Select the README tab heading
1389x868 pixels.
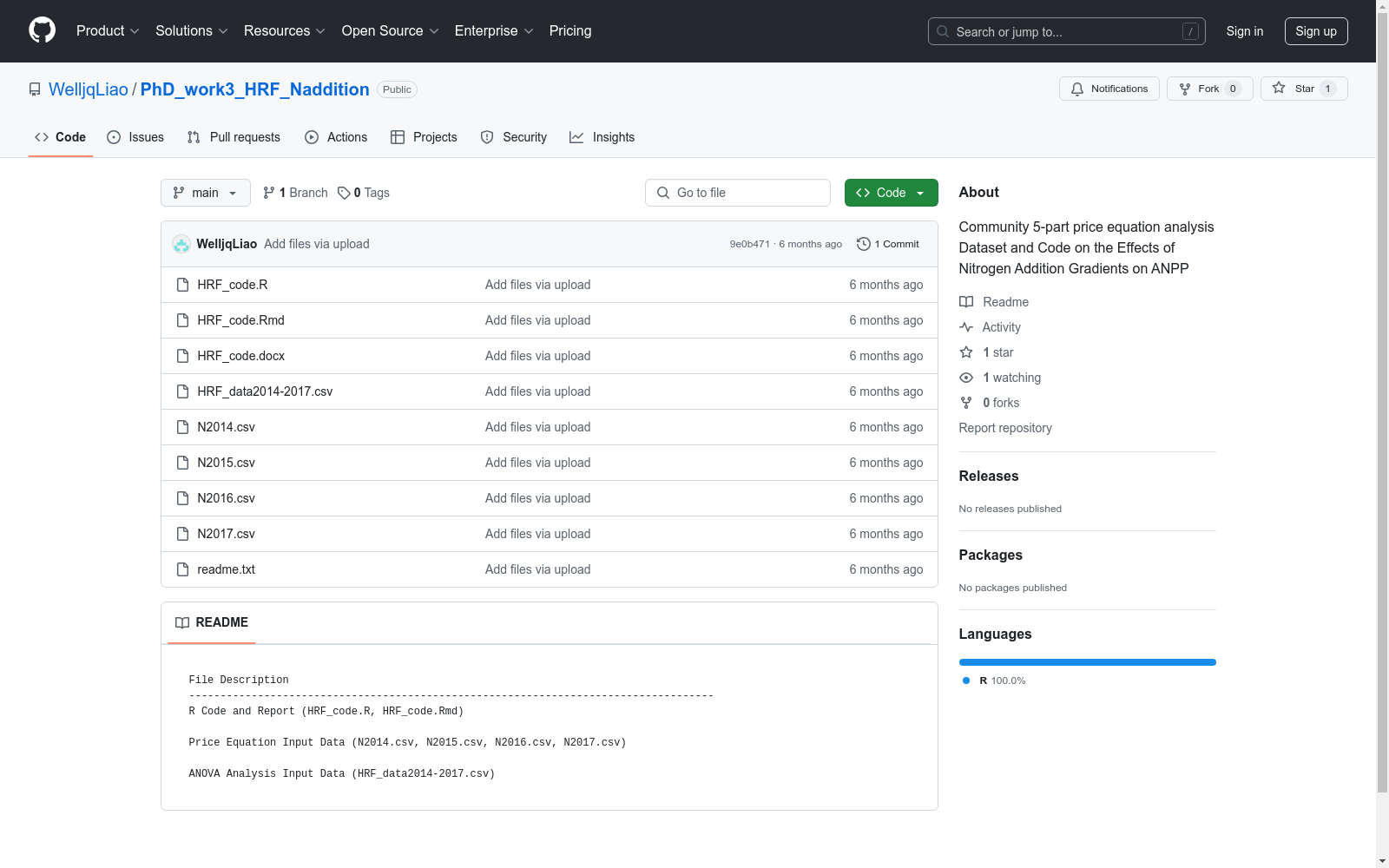(212, 622)
